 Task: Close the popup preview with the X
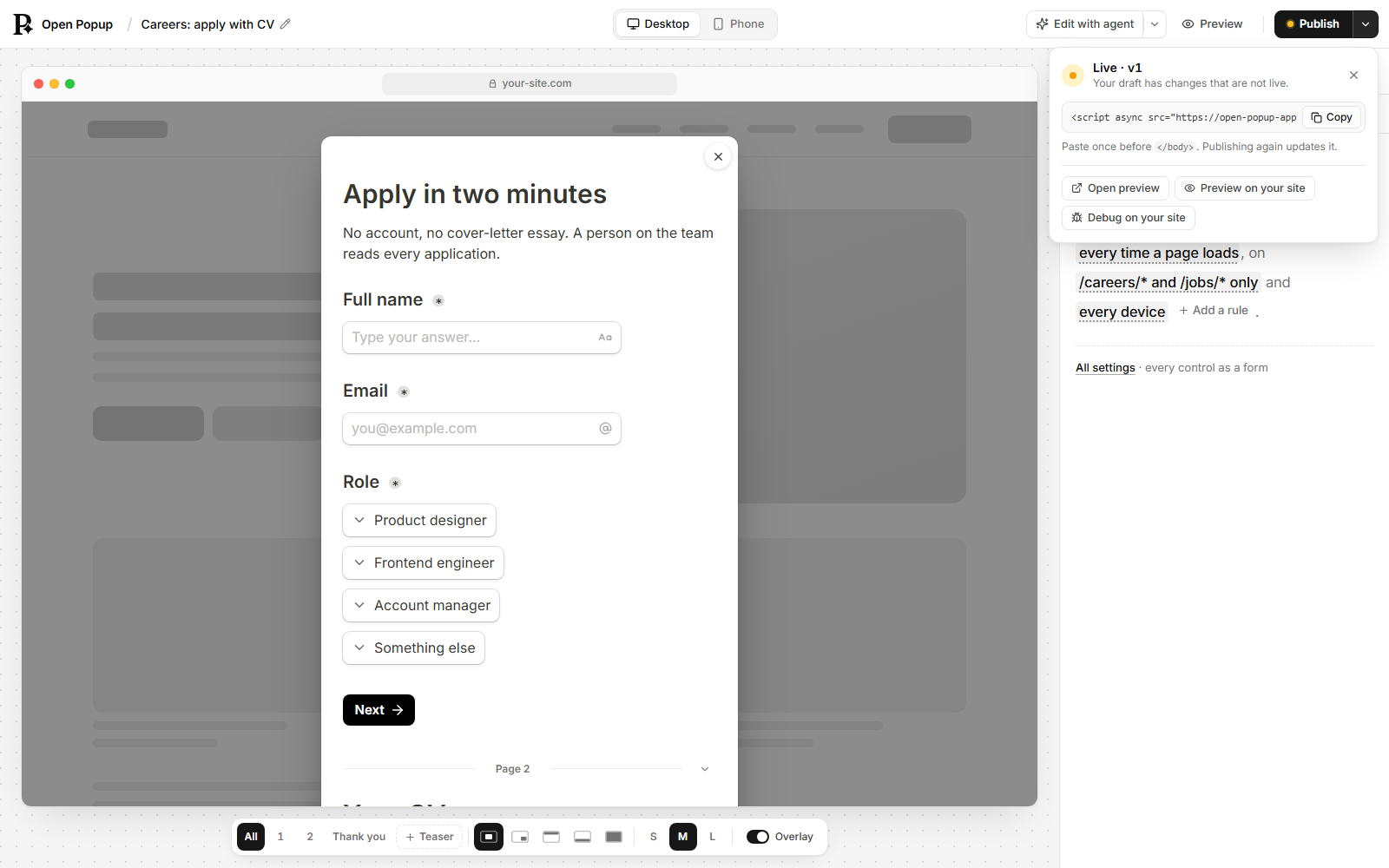pos(718,157)
